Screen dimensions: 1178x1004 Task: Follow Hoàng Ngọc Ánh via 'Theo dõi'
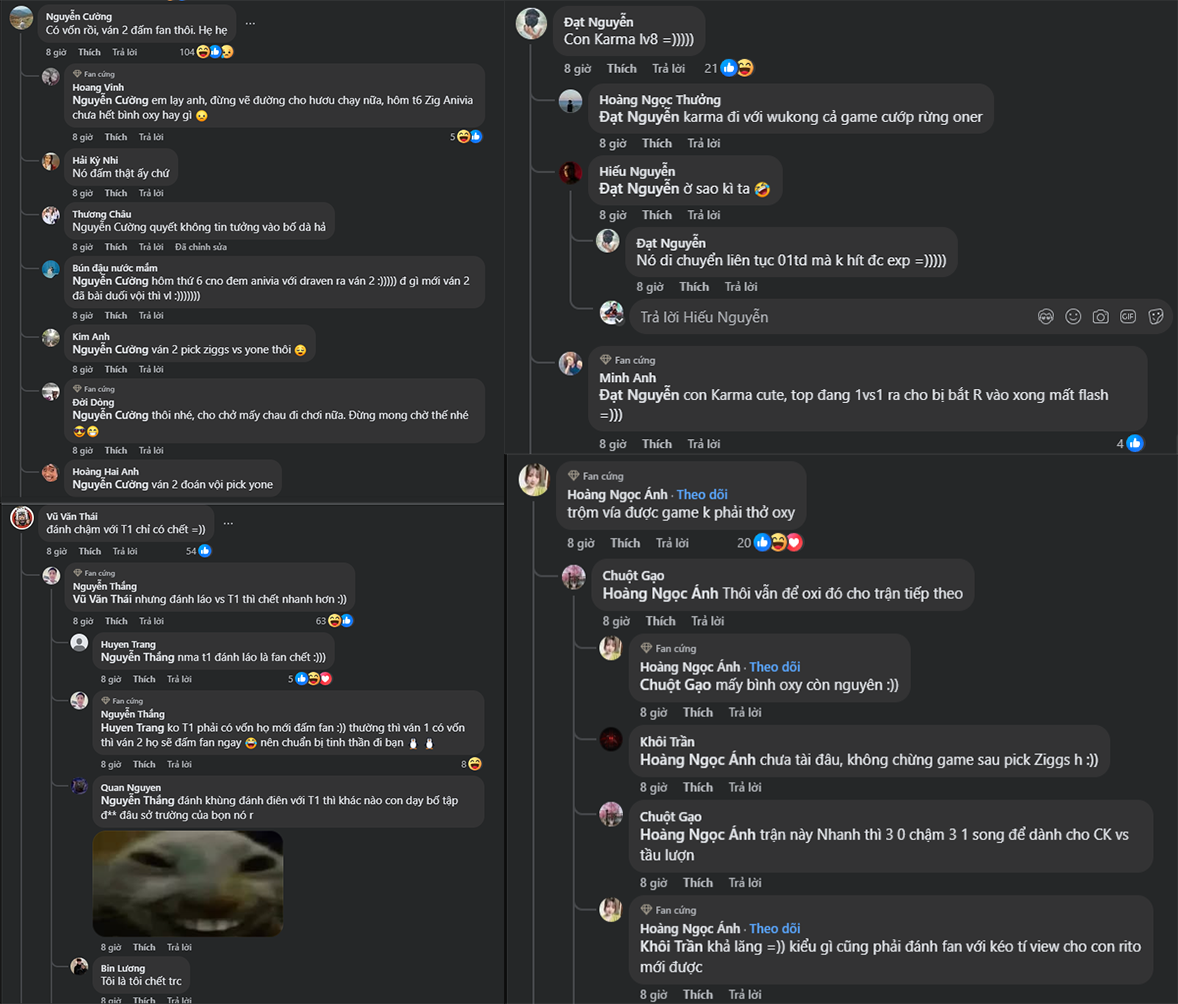702,495
